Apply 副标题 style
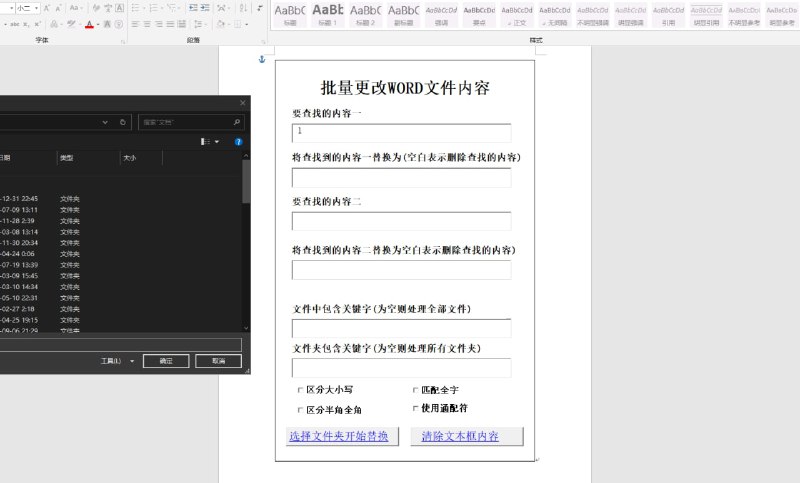 403,15
